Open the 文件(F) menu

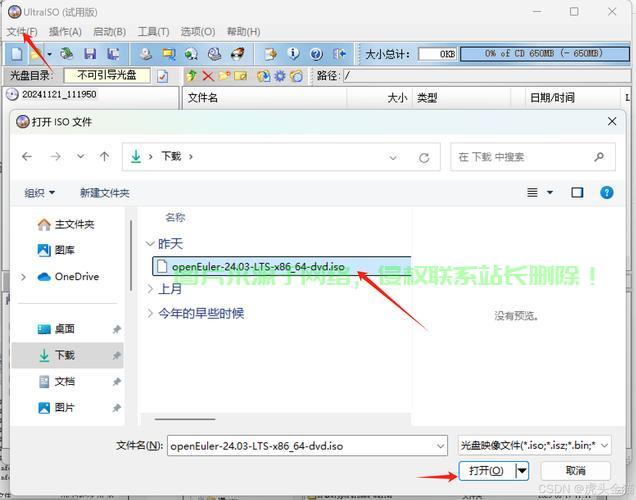pos(22,32)
